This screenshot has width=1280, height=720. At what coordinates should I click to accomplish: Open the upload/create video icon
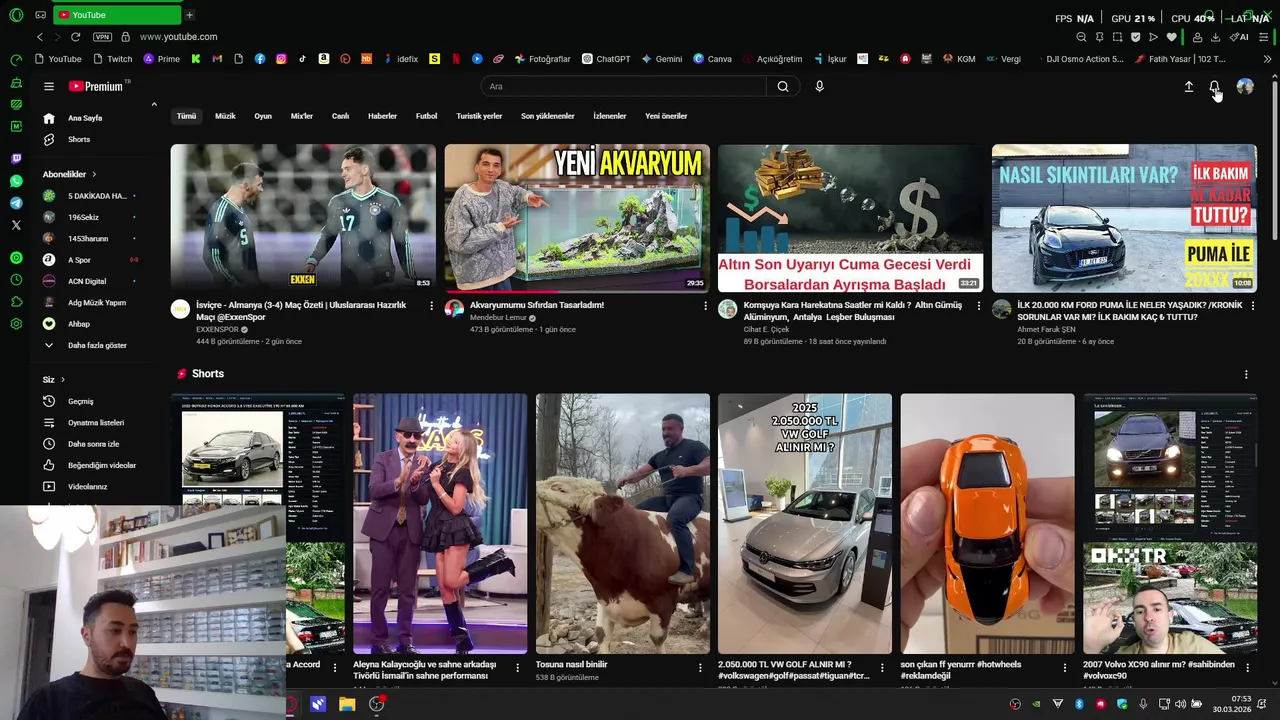point(1189,87)
